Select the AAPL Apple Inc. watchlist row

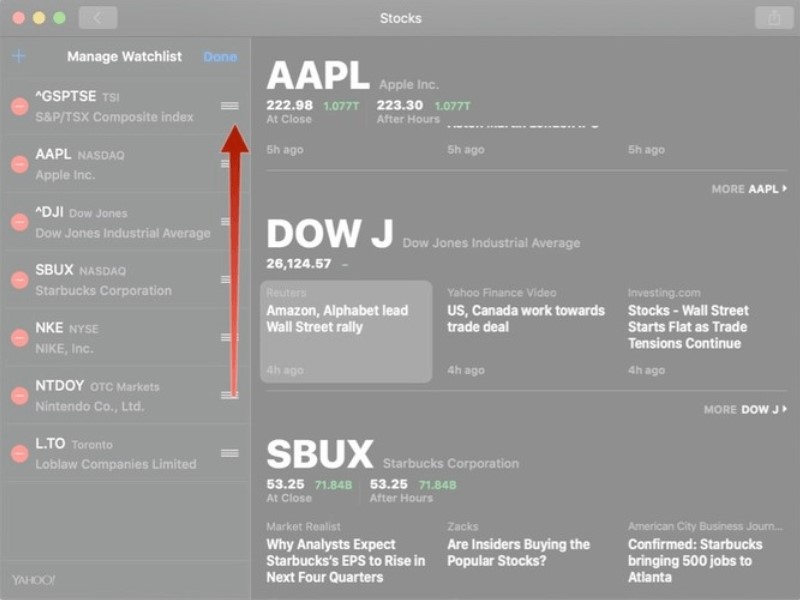(125, 164)
